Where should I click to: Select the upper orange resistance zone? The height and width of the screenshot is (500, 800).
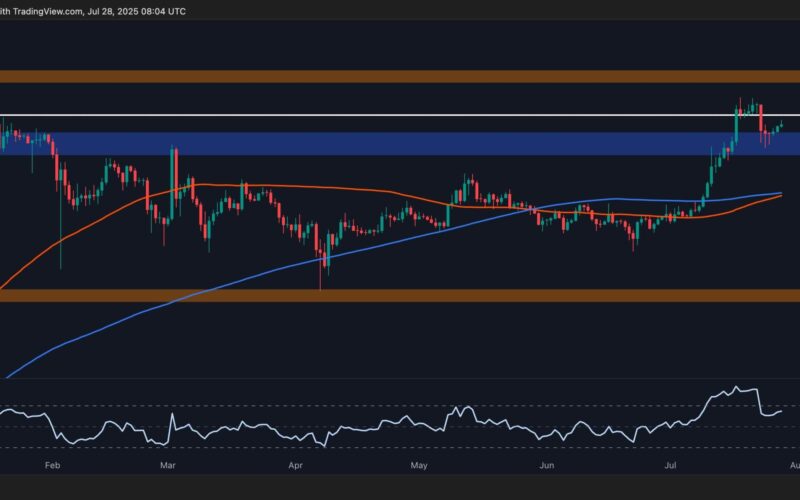[400, 76]
